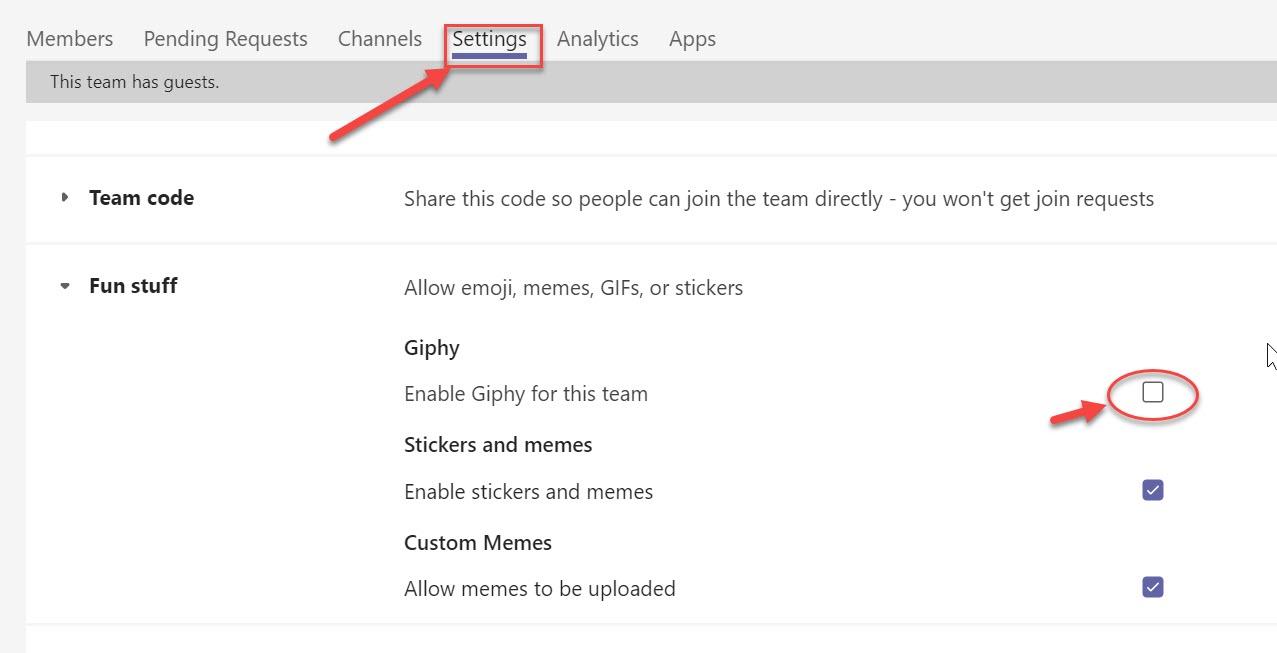Click the Team code disclosure triangle
This screenshot has height=653, width=1277.
[x=64, y=198]
